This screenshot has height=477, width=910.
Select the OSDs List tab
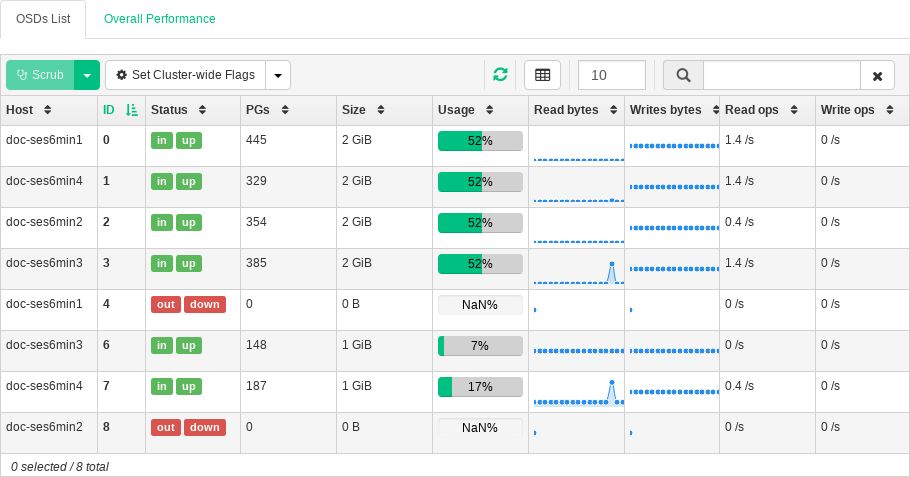point(43,19)
